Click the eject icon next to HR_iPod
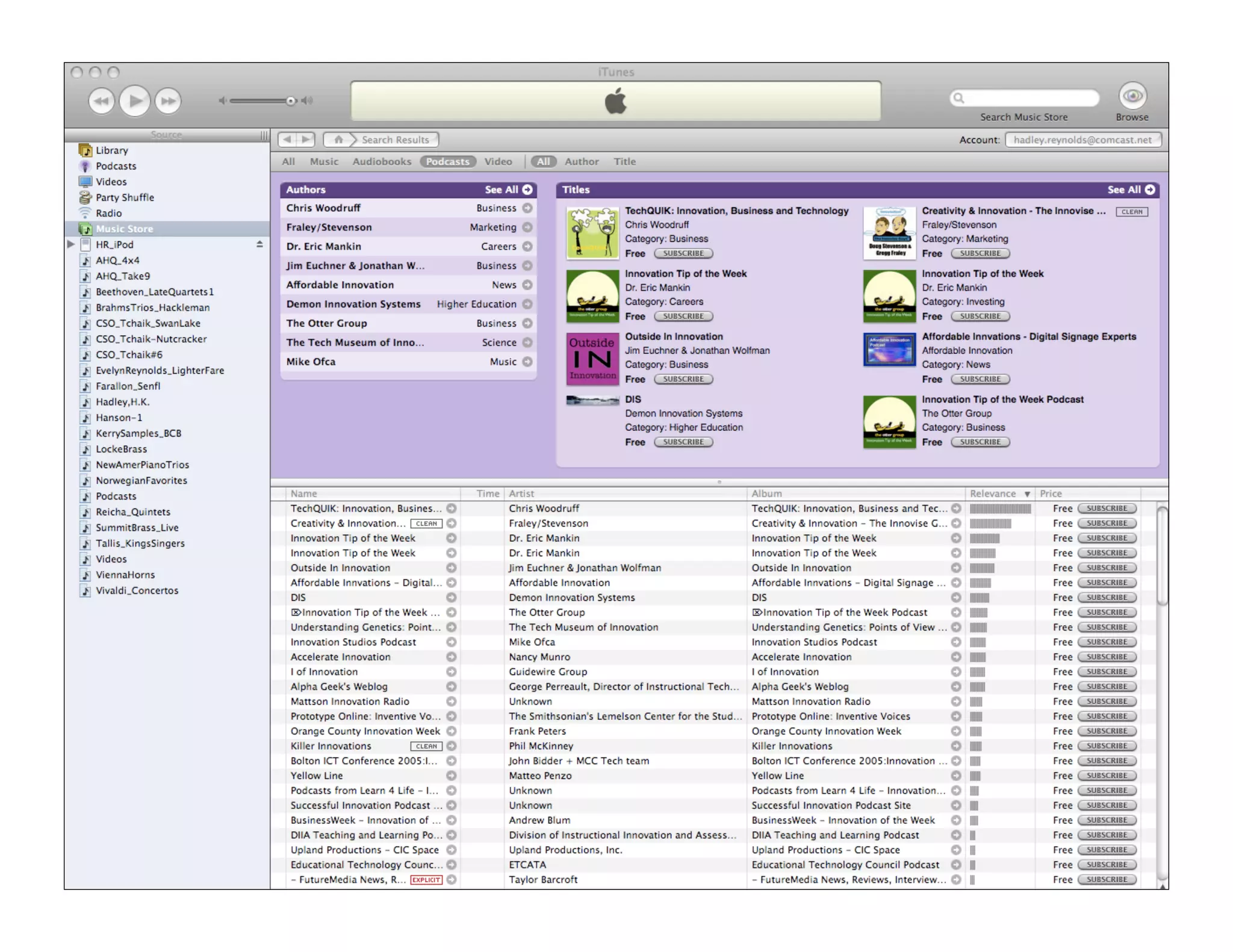This screenshot has height=952, width=1233. 259,244
